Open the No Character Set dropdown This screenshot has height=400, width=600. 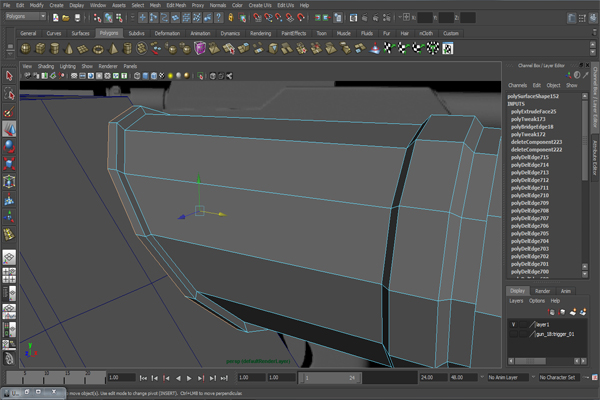[559, 377]
